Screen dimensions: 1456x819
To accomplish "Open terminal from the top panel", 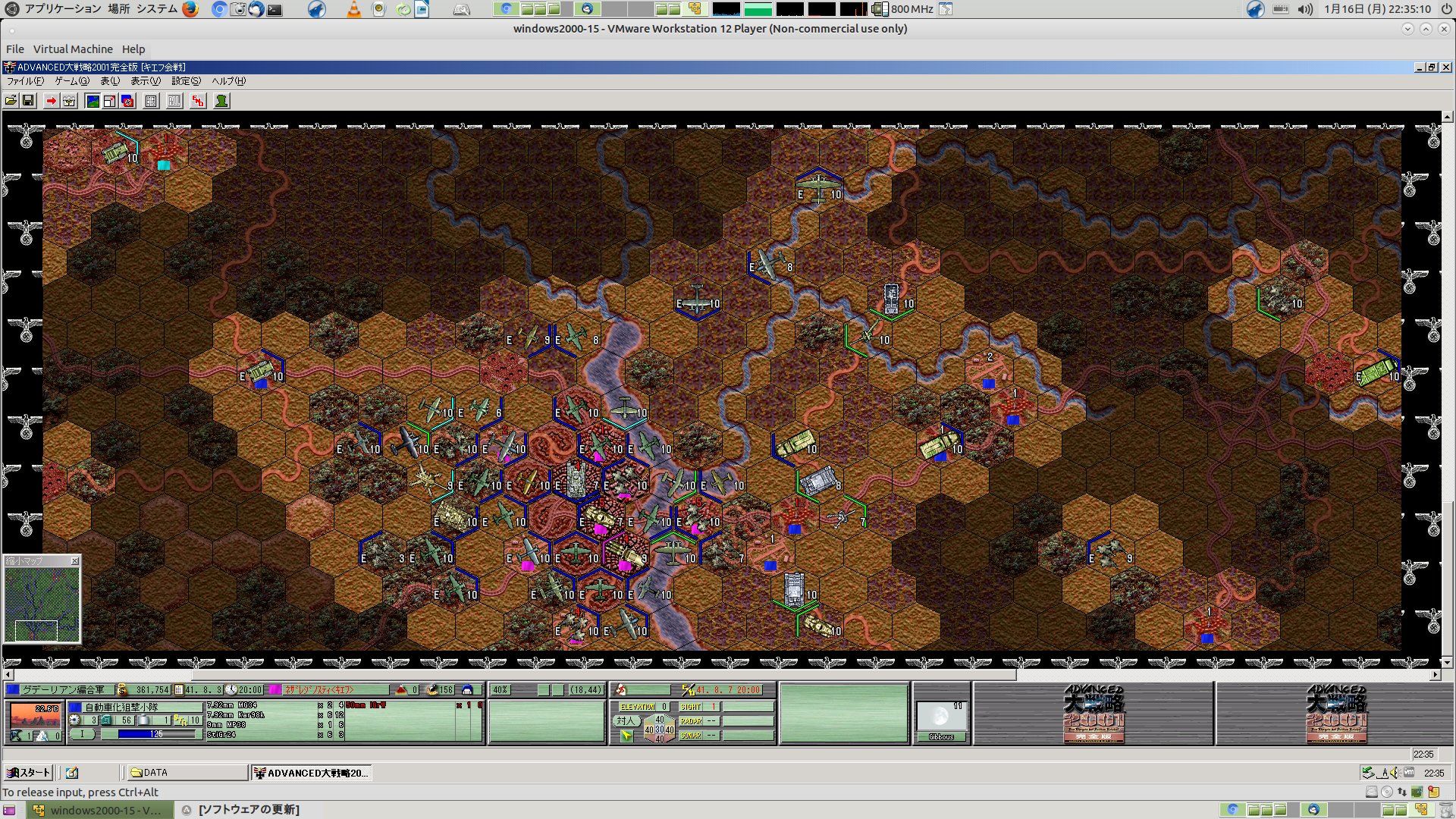I will pyautogui.click(x=275, y=9).
